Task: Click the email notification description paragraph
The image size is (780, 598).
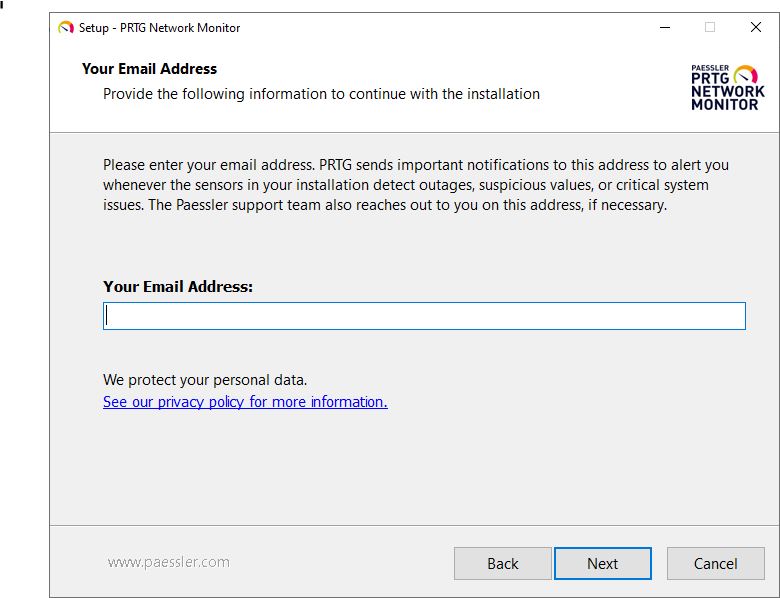Action: point(416,185)
